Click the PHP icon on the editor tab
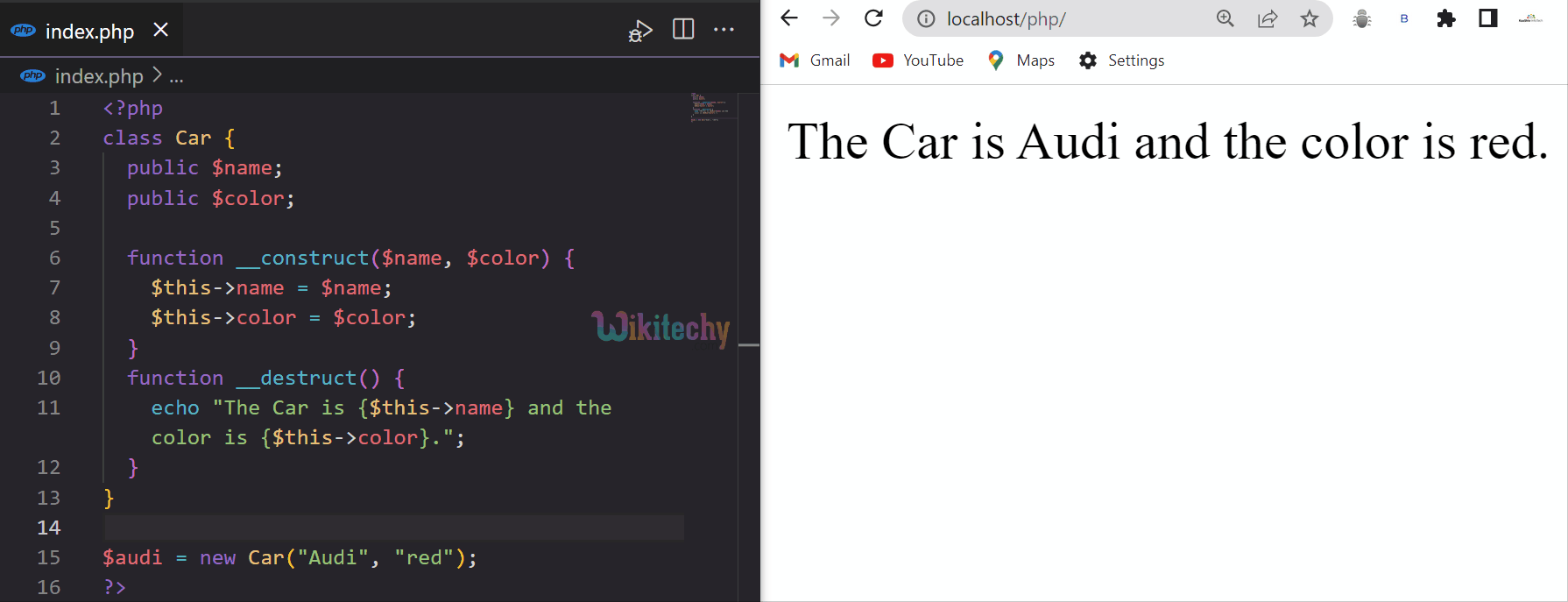 23,31
